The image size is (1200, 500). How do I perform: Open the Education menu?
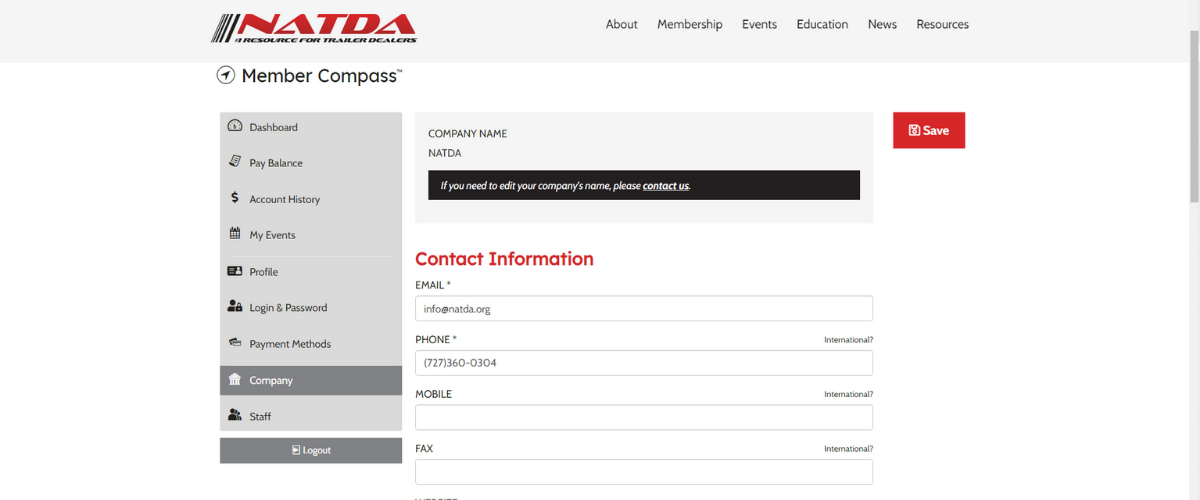(x=822, y=24)
